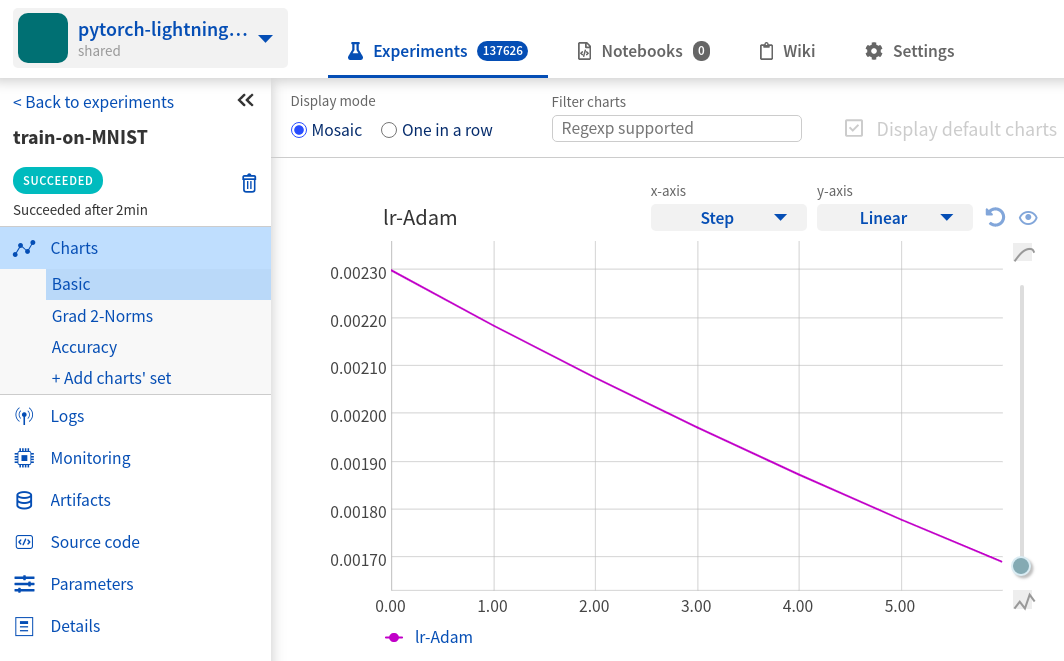Click the Artifacts database icon
Screen dimensions: 1064x661
pyautogui.click(x=25, y=500)
